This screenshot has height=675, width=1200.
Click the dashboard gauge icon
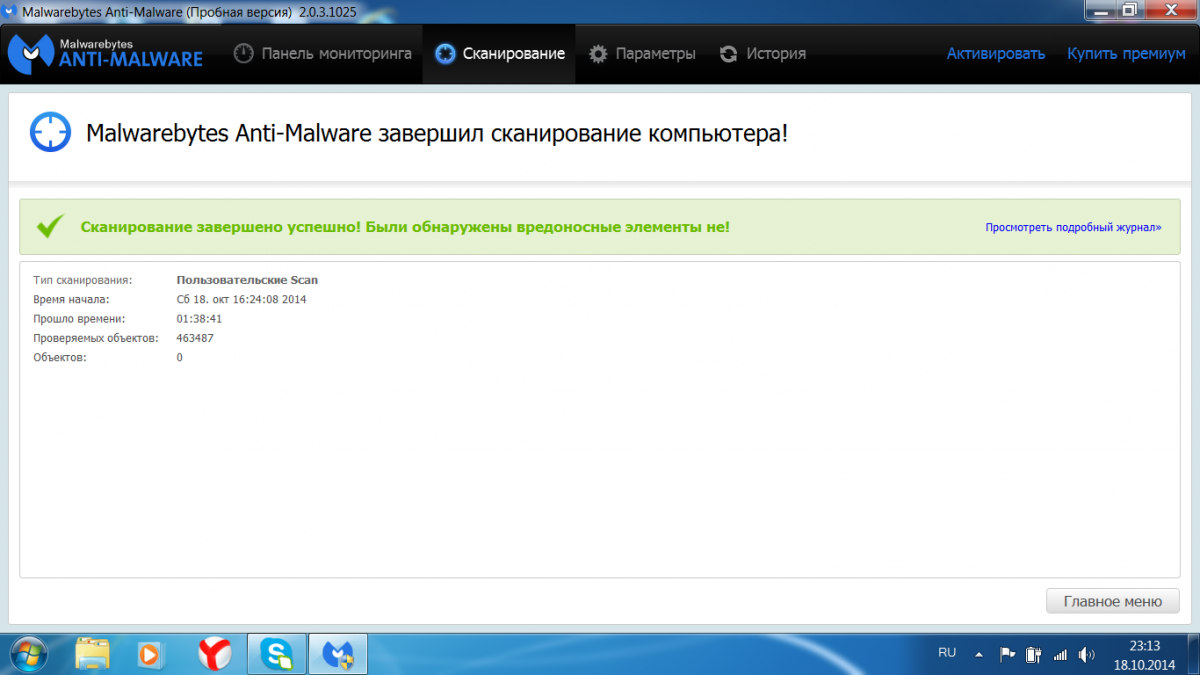tap(243, 54)
